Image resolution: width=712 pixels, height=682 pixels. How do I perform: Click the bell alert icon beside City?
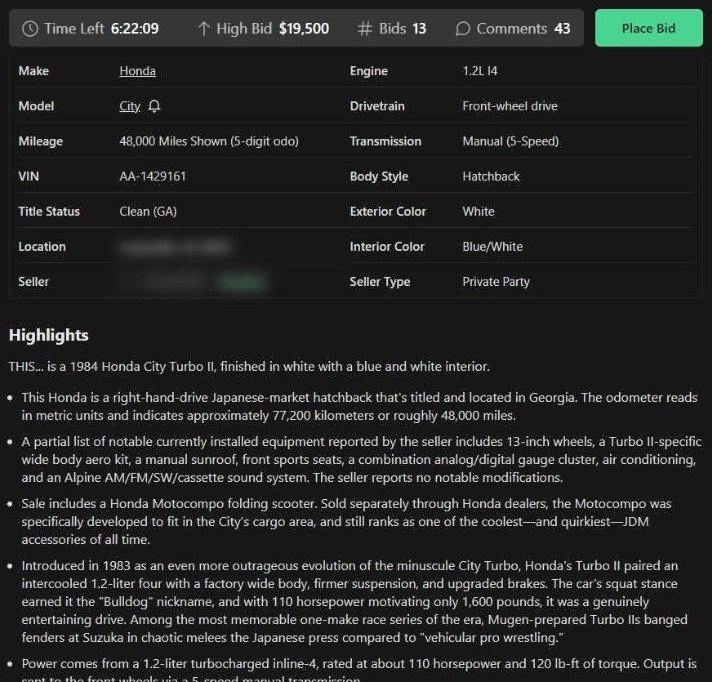click(x=154, y=106)
